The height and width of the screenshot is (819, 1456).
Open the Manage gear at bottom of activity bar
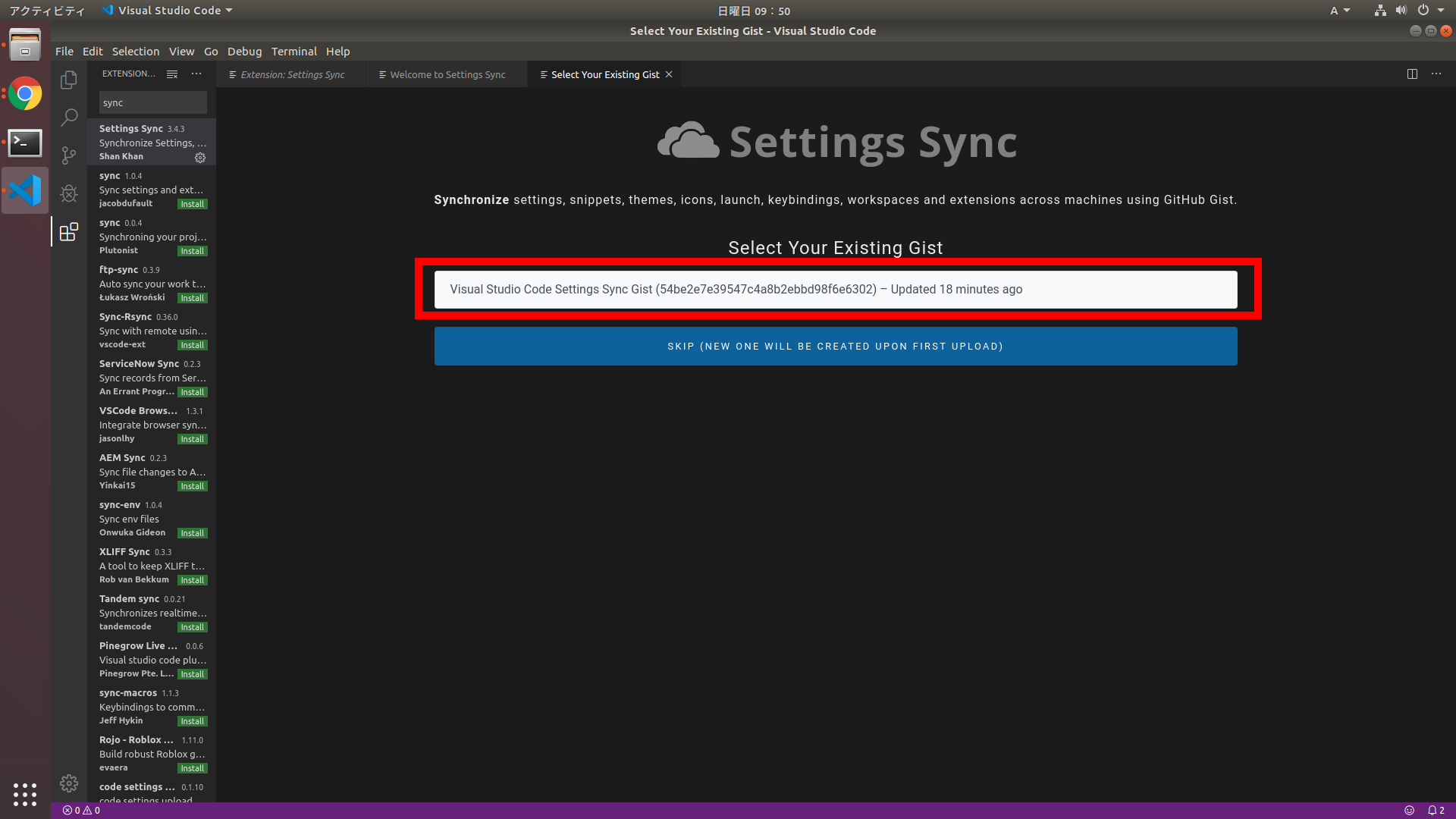tap(69, 783)
